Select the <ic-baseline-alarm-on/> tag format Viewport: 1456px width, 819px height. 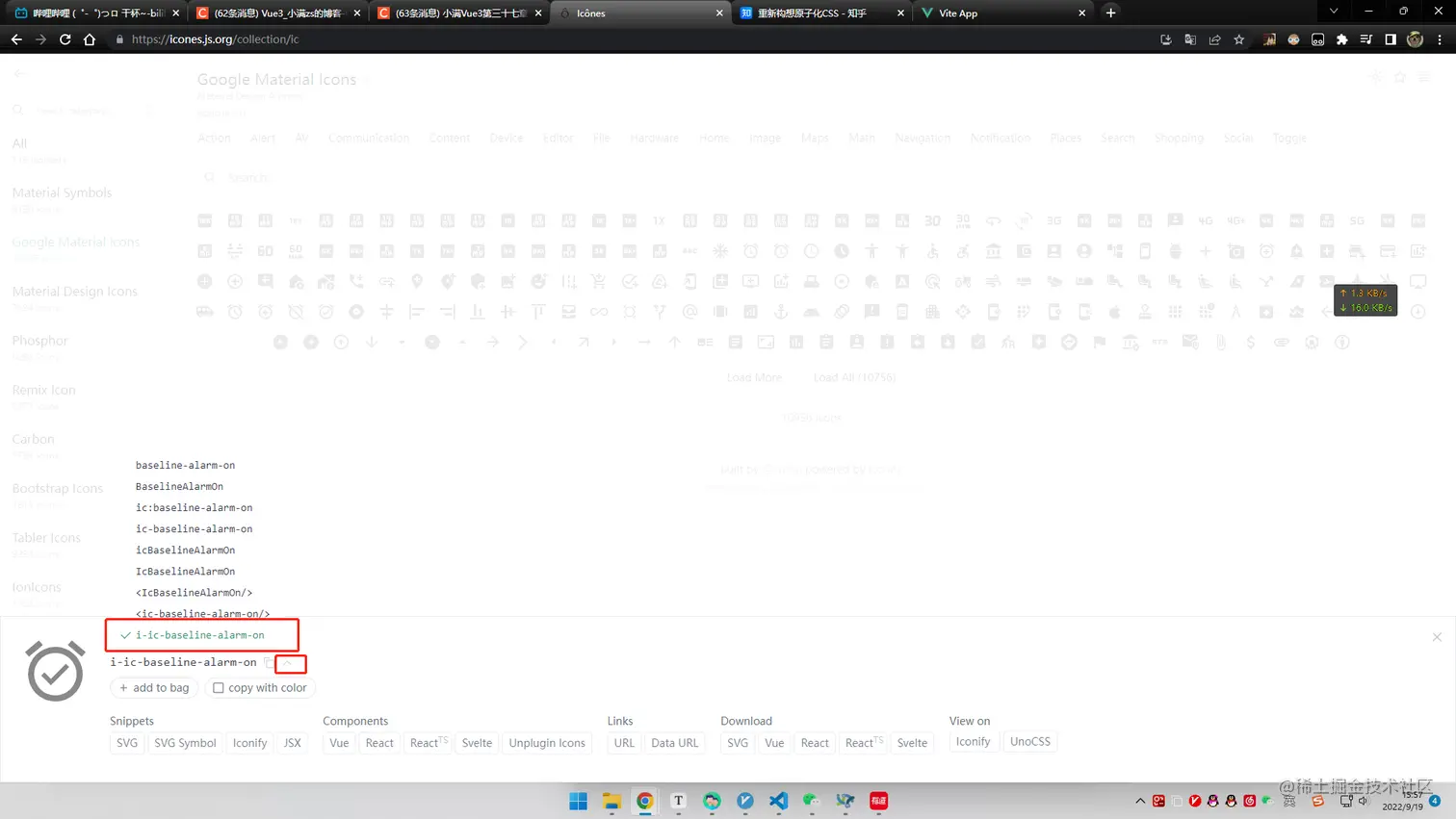[x=202, y=612]
